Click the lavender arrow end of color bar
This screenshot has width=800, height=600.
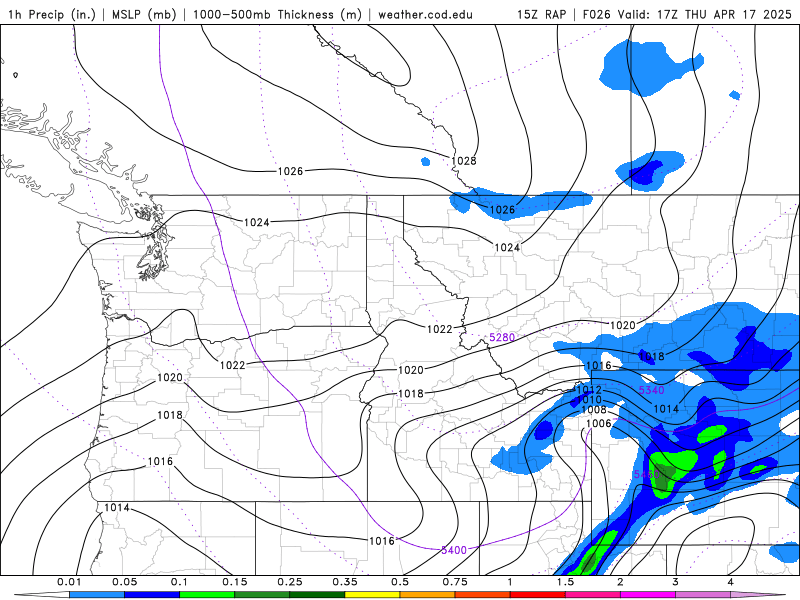(x=758, y=595)
